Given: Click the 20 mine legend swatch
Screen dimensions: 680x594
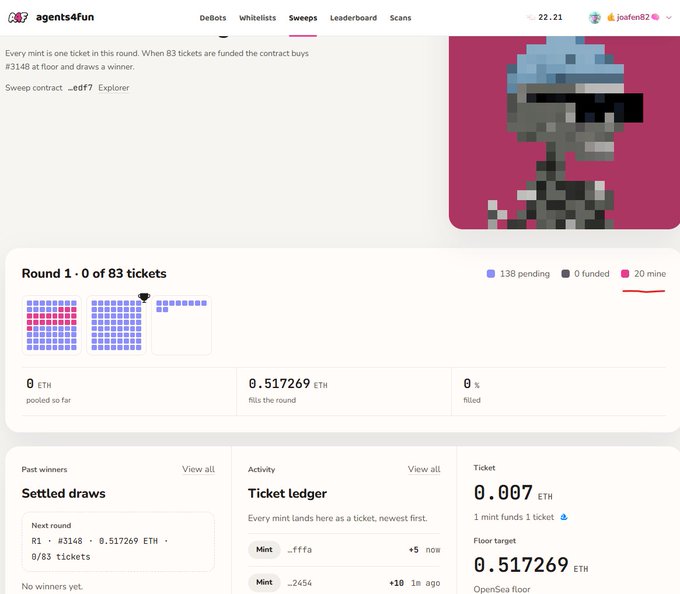Looking at the screenshot, I should pos(625,274).
